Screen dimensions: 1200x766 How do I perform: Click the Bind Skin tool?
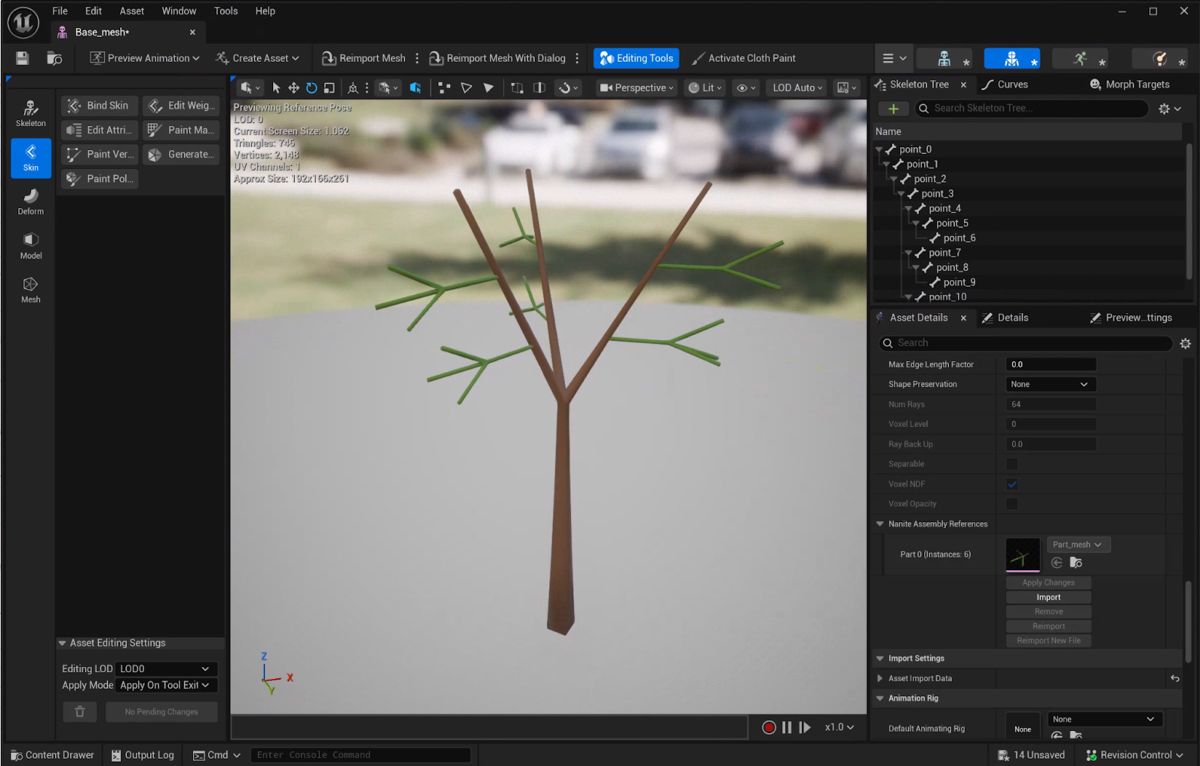(98, 105)
